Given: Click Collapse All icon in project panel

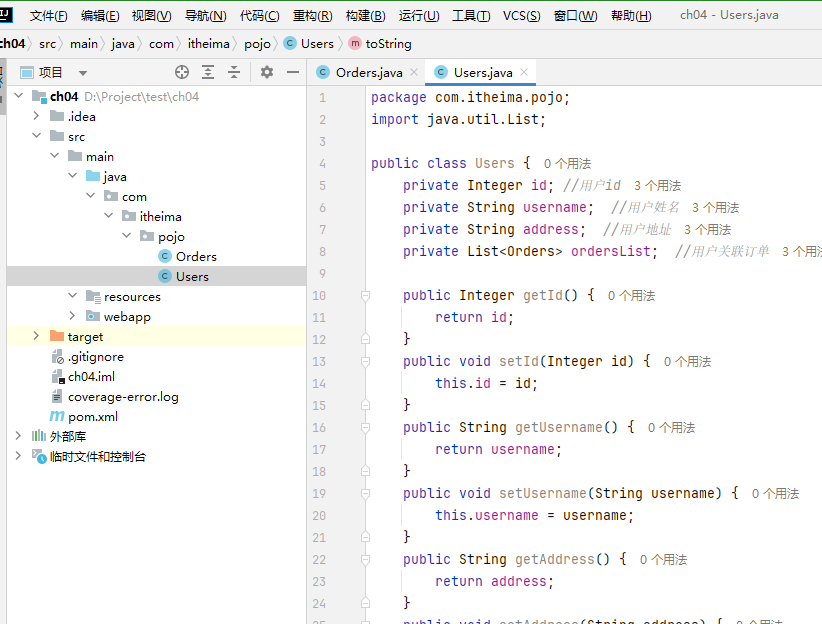Looking at the screenshot, I should click(234, 72).
